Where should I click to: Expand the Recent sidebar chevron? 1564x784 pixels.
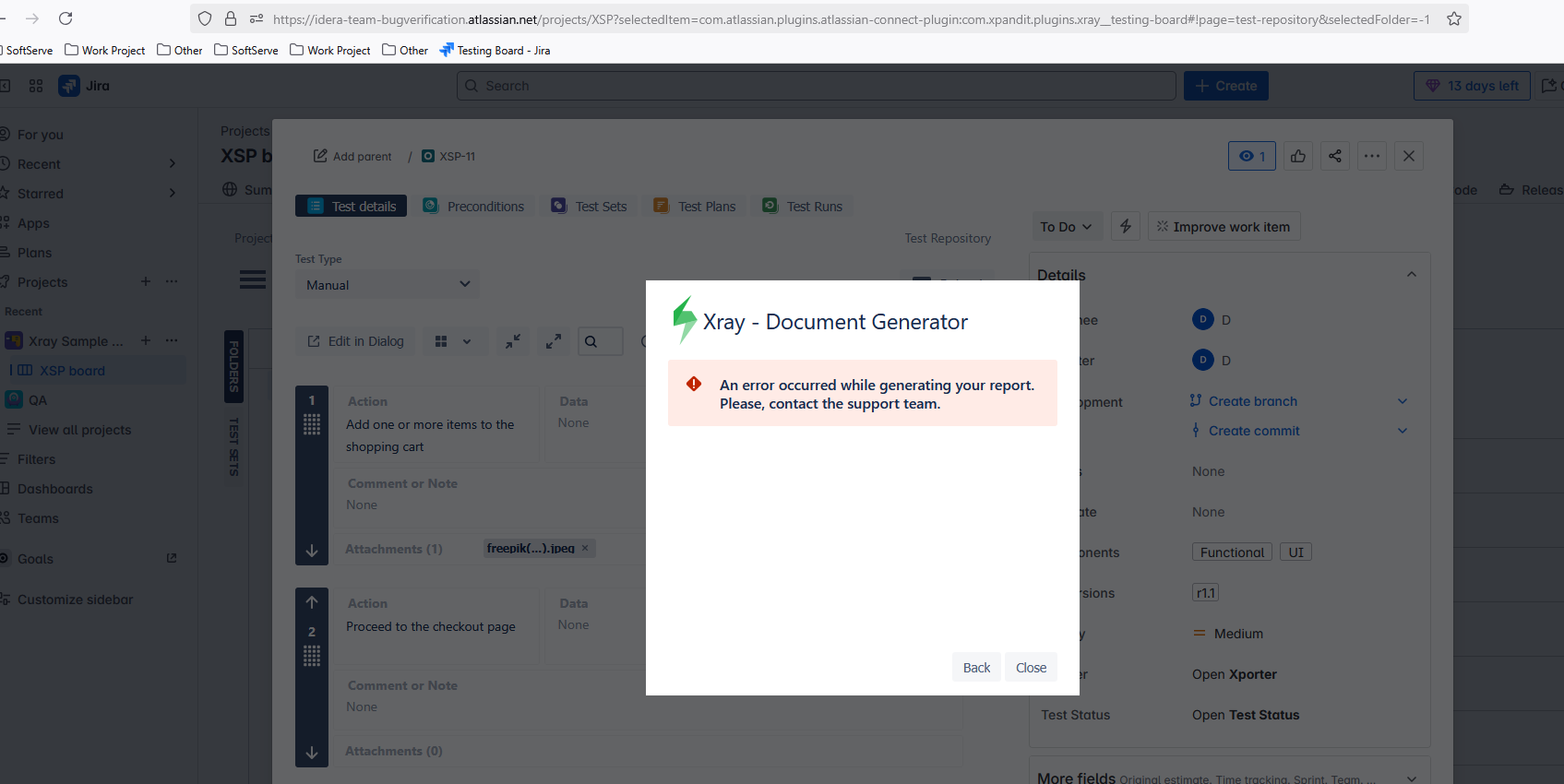[x=173, y=164]
